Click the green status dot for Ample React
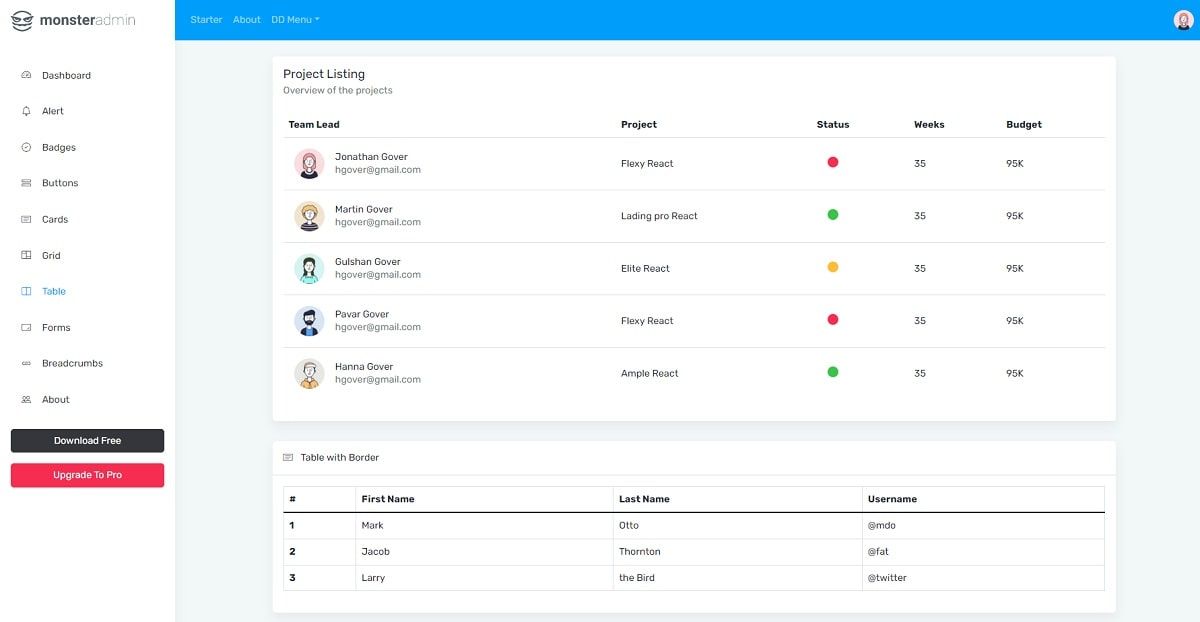This screenshot has height=622, width=1200. [832, 372]
